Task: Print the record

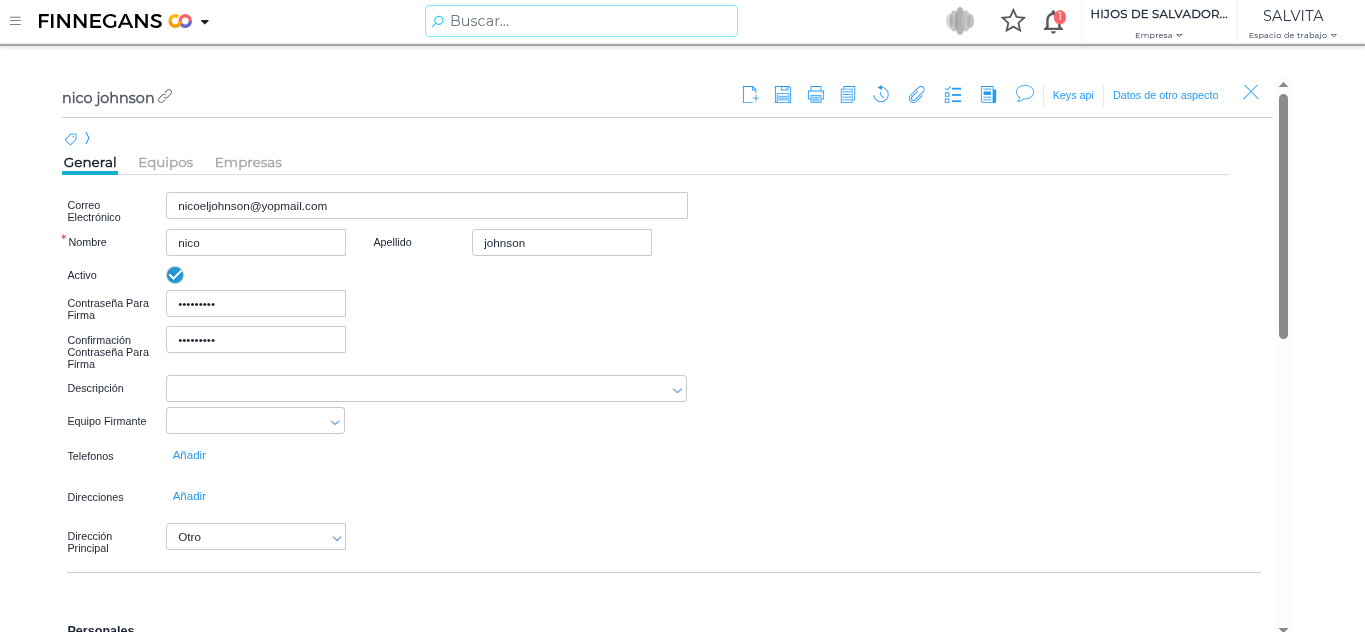Action: 816,94
